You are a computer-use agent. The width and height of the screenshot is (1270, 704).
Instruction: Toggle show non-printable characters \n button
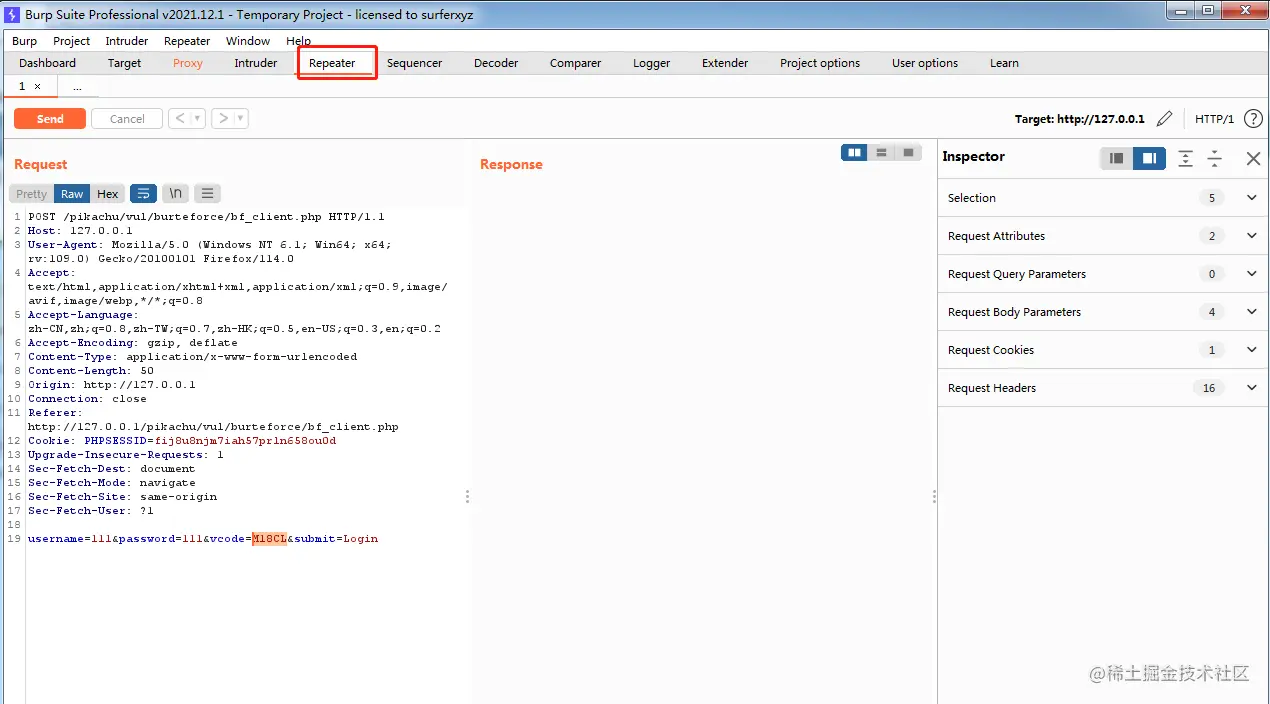tap(176, 194)
